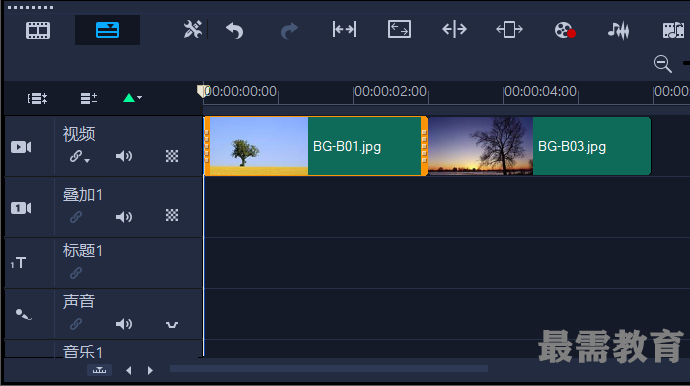Click the Voice track microphone icon

pyautogui.click(x=23, y=314)
